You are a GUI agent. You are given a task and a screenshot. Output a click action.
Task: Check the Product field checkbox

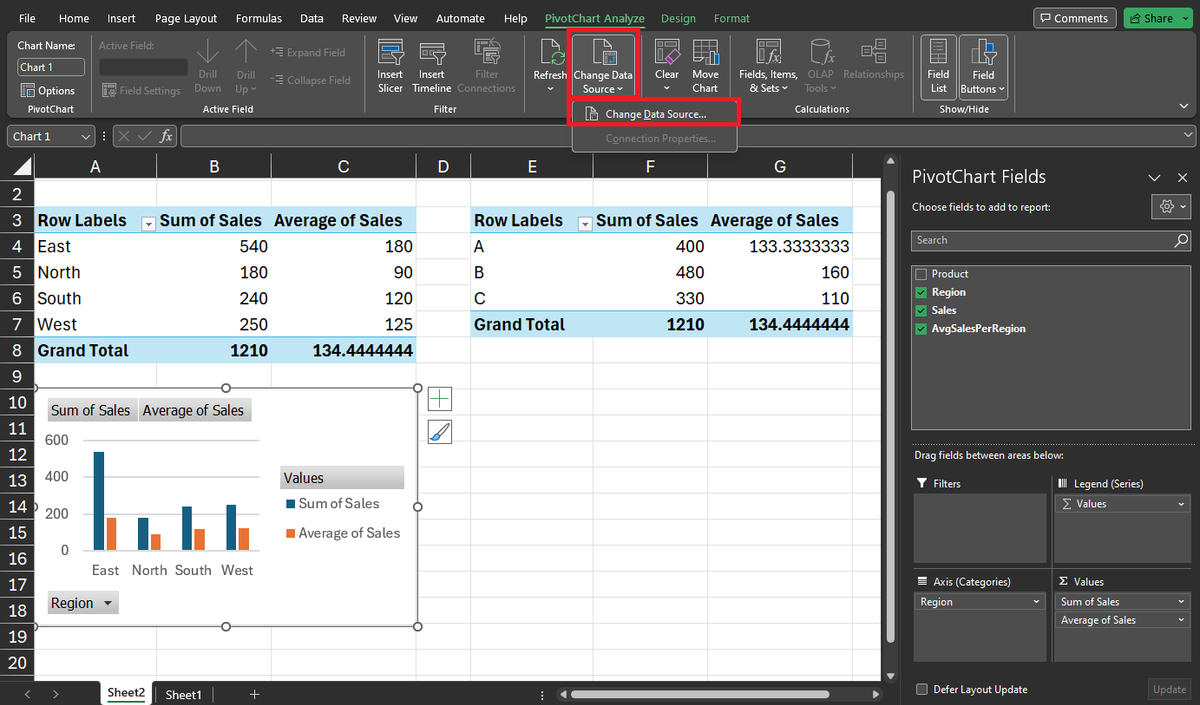[x=921, y=274]
